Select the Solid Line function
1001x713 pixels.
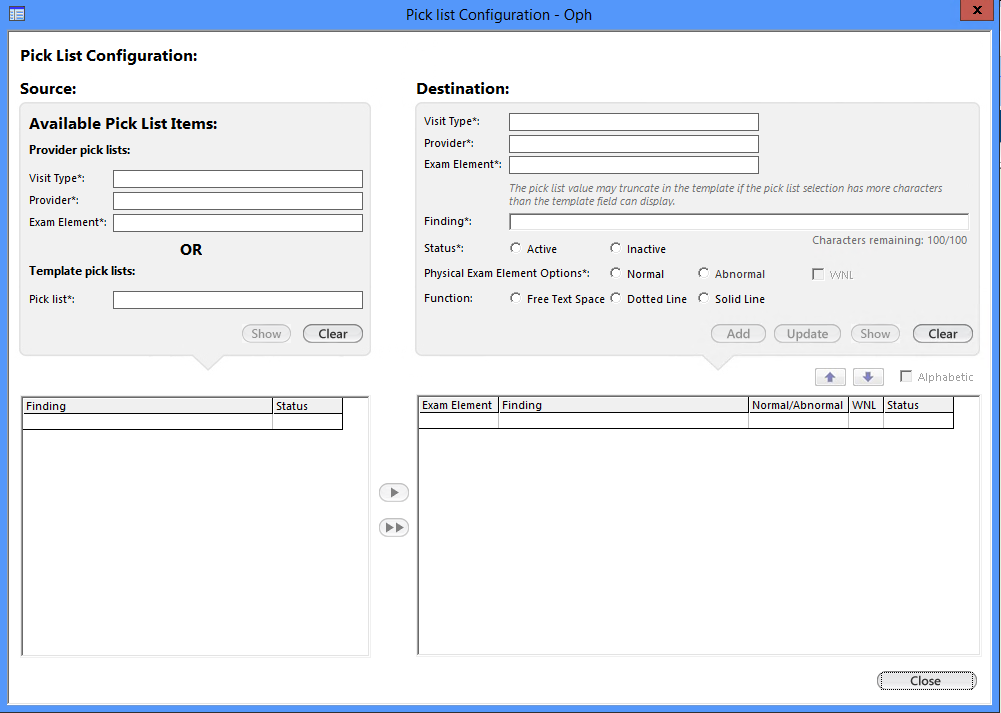pos(704,298)
